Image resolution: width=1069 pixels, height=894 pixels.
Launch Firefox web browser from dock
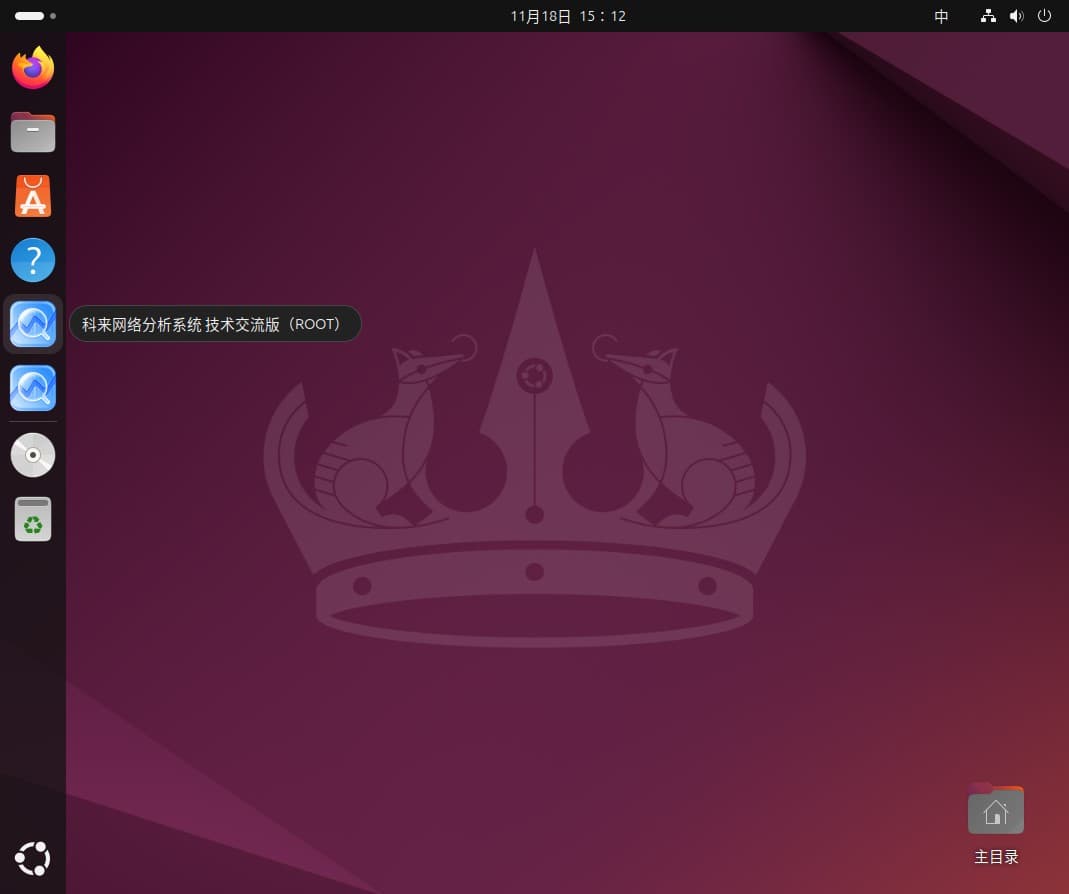point(33,68)
